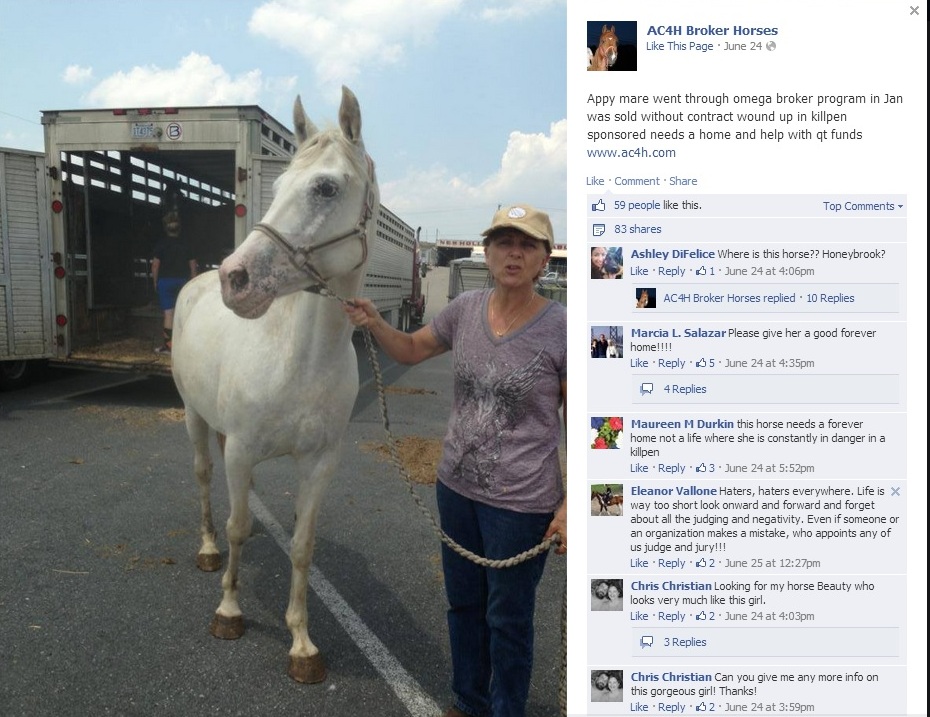Click the AC4H Broker Horses page avatar
The image size is (930, 717).
click(x=611, y=46)
